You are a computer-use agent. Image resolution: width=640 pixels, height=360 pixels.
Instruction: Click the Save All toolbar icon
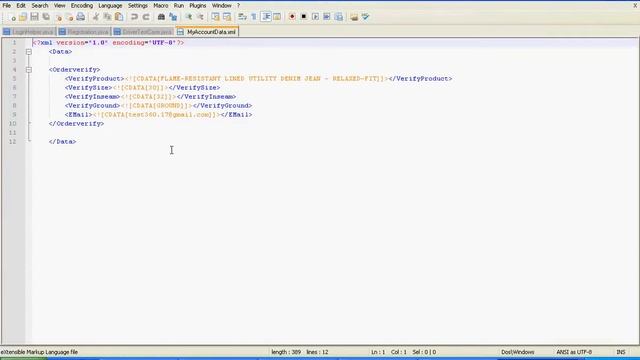(46, 17)
